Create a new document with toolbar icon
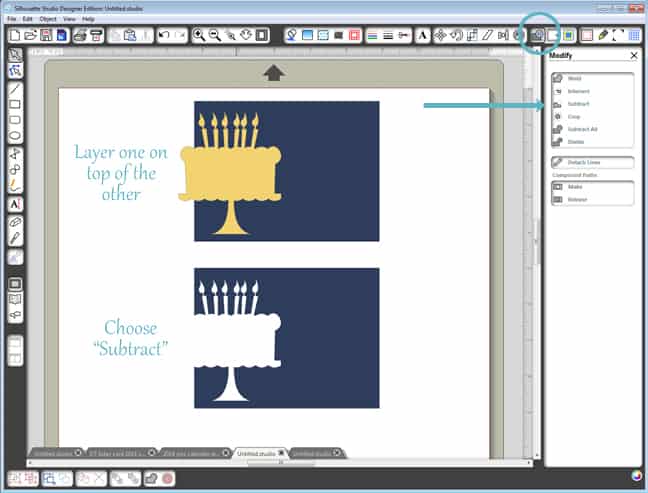The height and width of the screenshot is (493, 648). point(15,35)
